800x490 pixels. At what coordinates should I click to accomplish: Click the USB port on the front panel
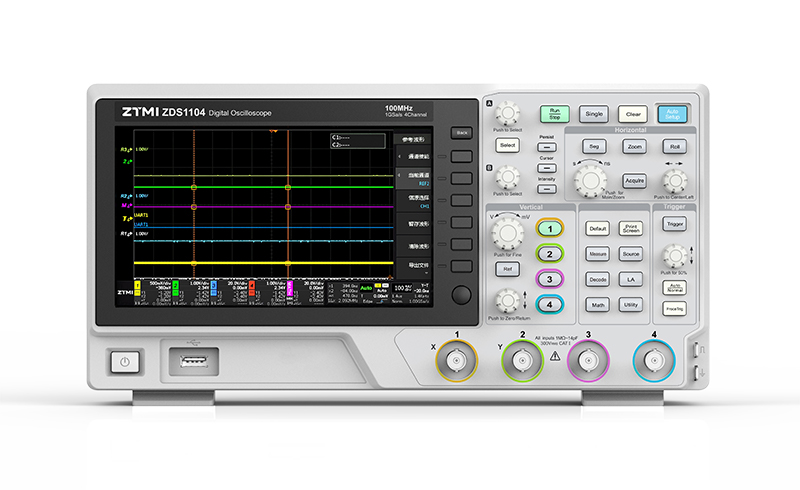click(x=194, y=361)
